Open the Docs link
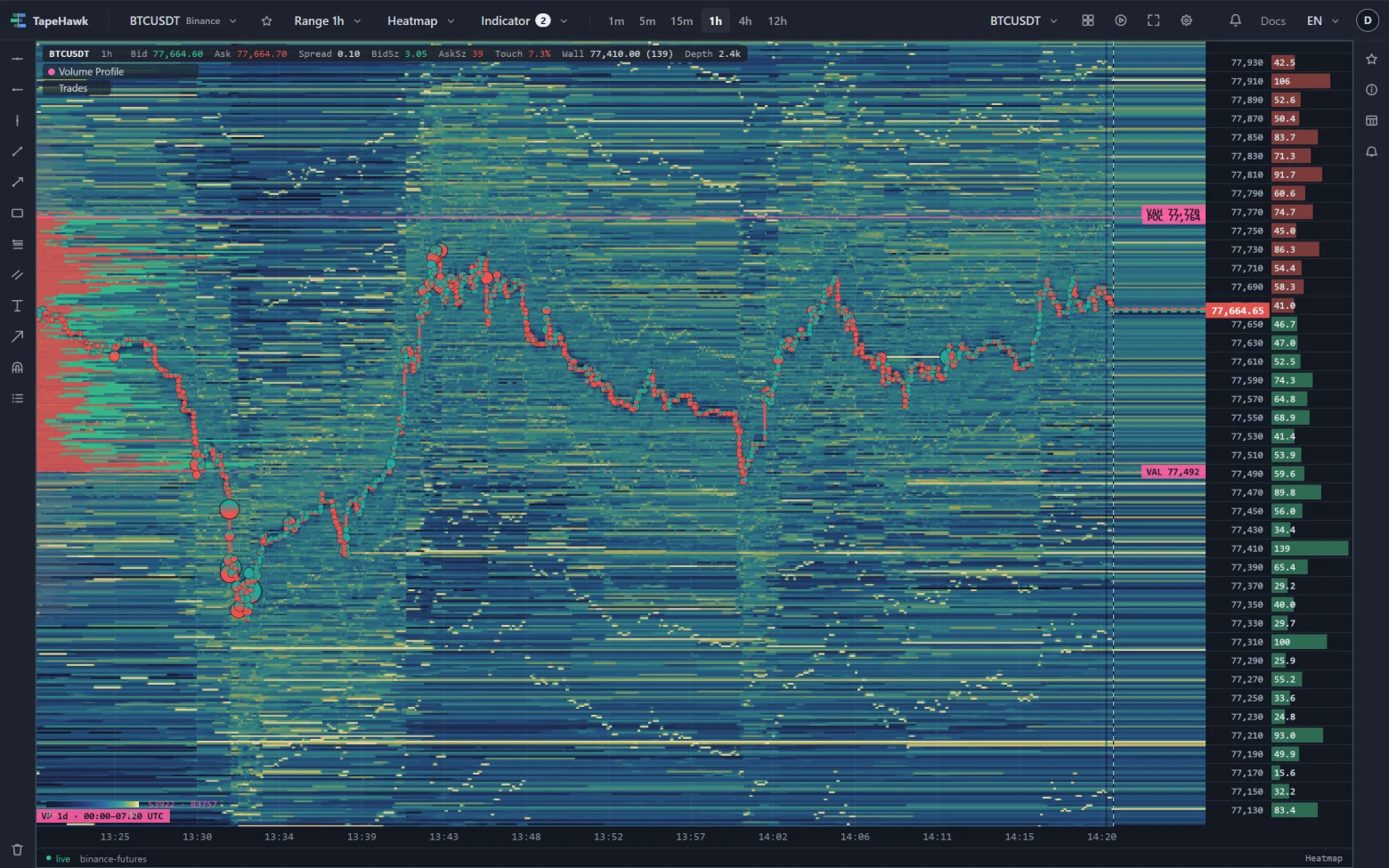This screenshot has width=1389, height=868. [x=1272, y=20]
